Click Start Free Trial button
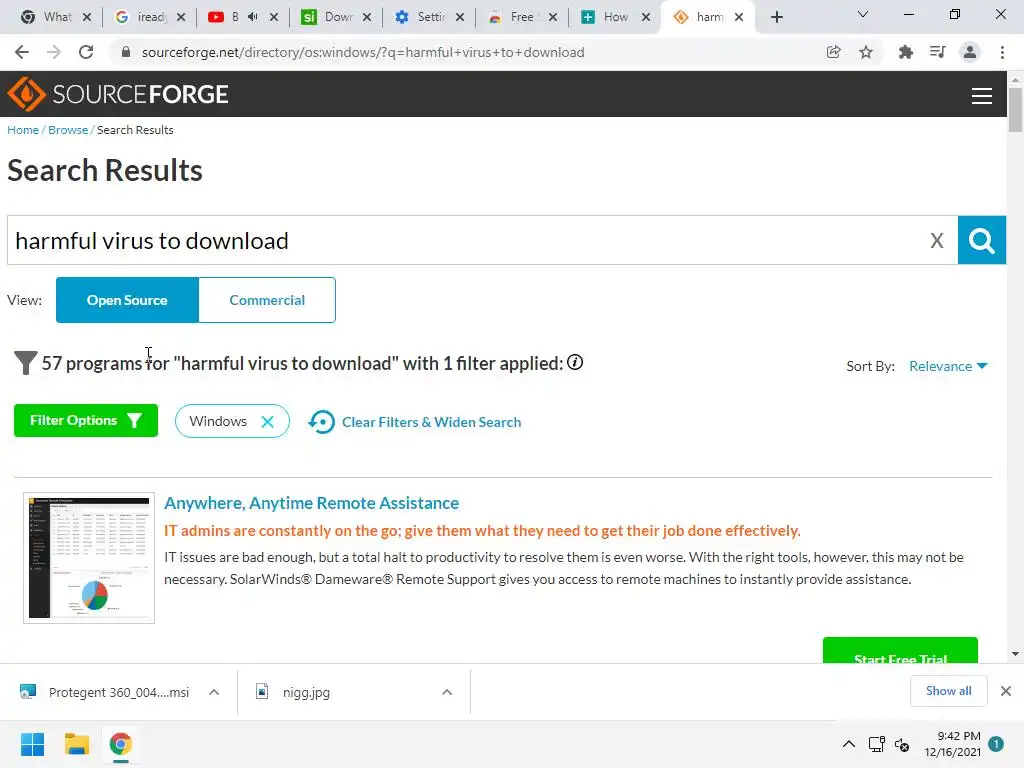Viewport: 1024px width, 768px height. pyautogui.click(x=900, y=651)
